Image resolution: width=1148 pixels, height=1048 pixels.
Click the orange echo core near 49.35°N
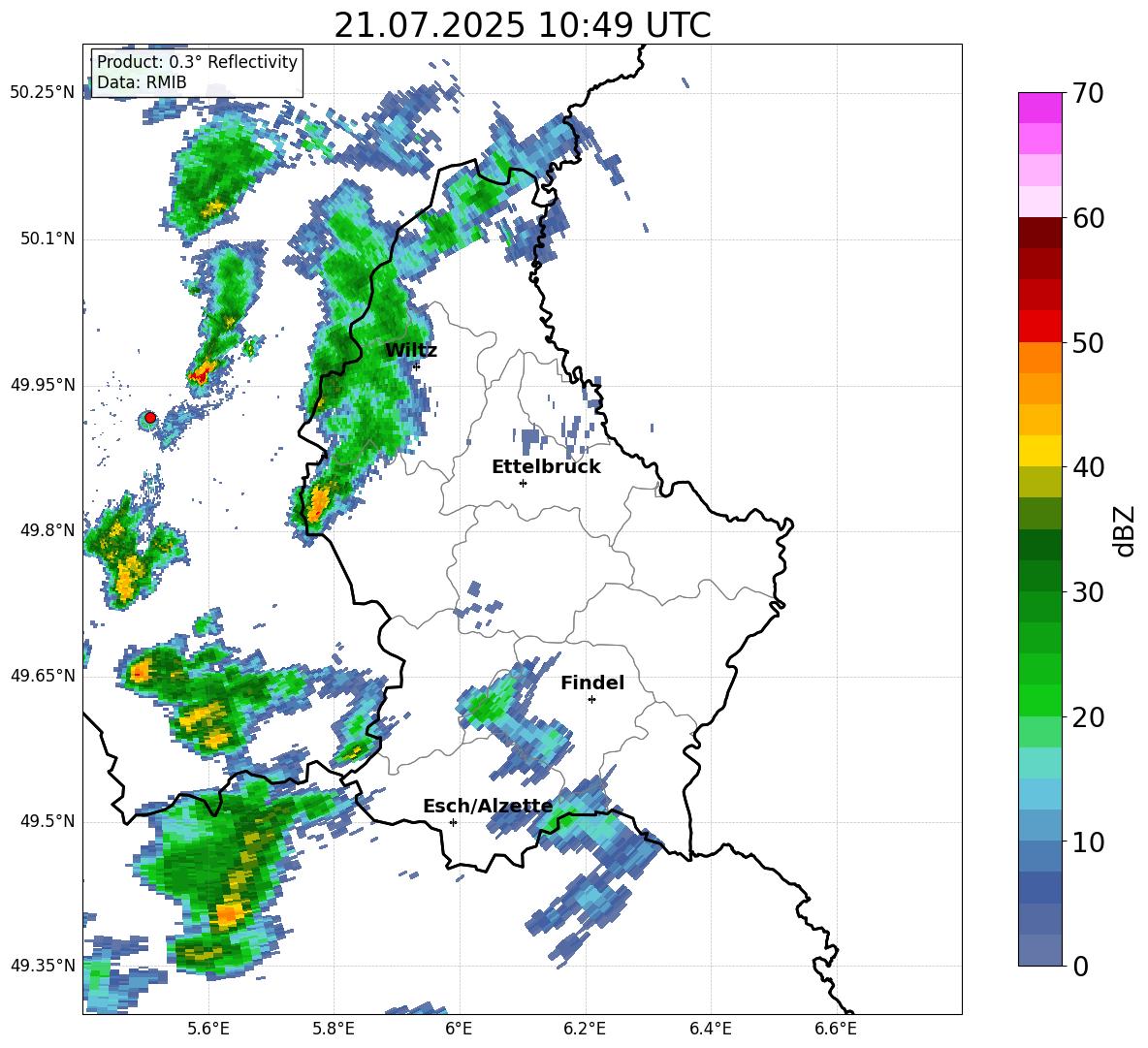tap(229, 914)
